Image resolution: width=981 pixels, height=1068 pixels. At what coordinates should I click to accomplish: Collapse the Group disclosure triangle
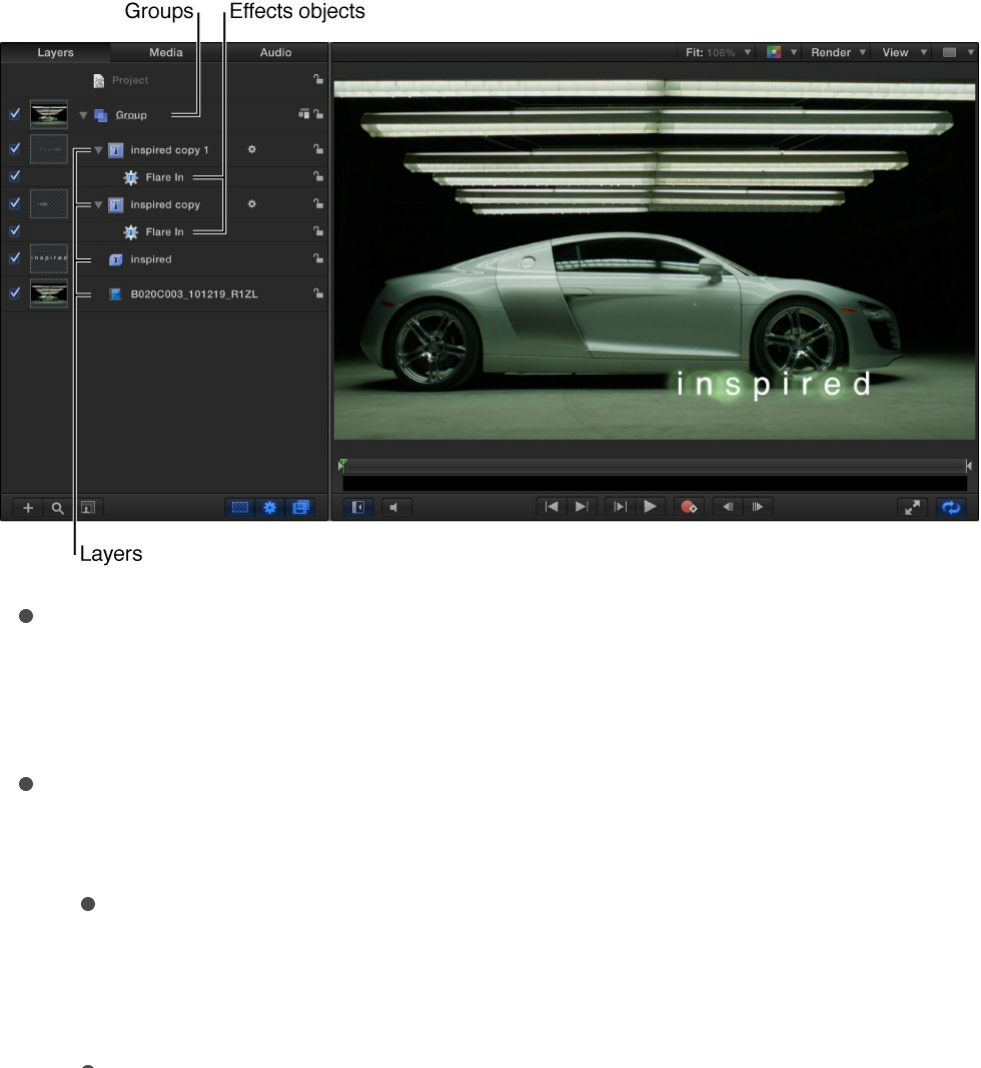point(84,115)
